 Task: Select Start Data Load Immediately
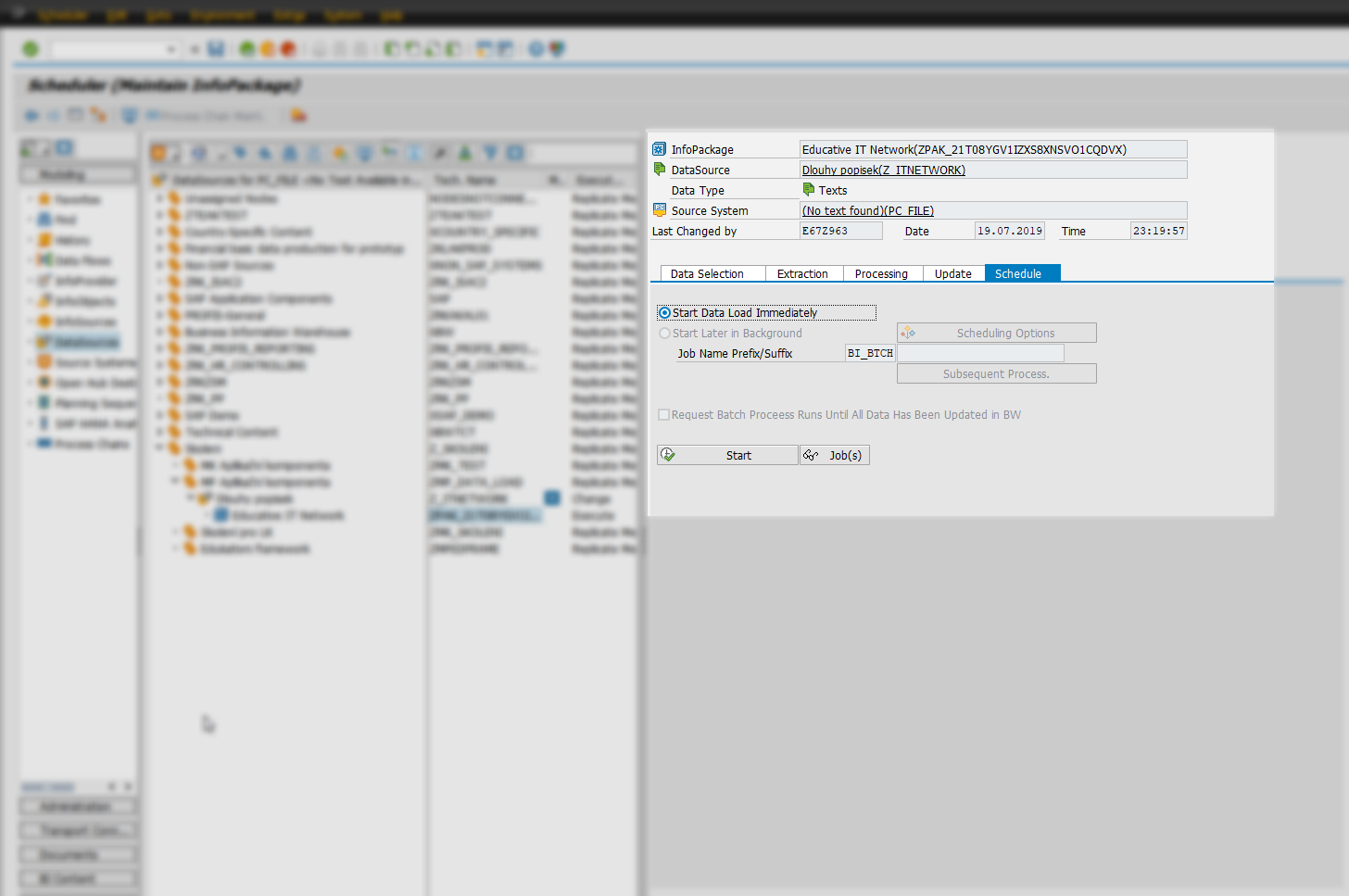tap(663, 312)
